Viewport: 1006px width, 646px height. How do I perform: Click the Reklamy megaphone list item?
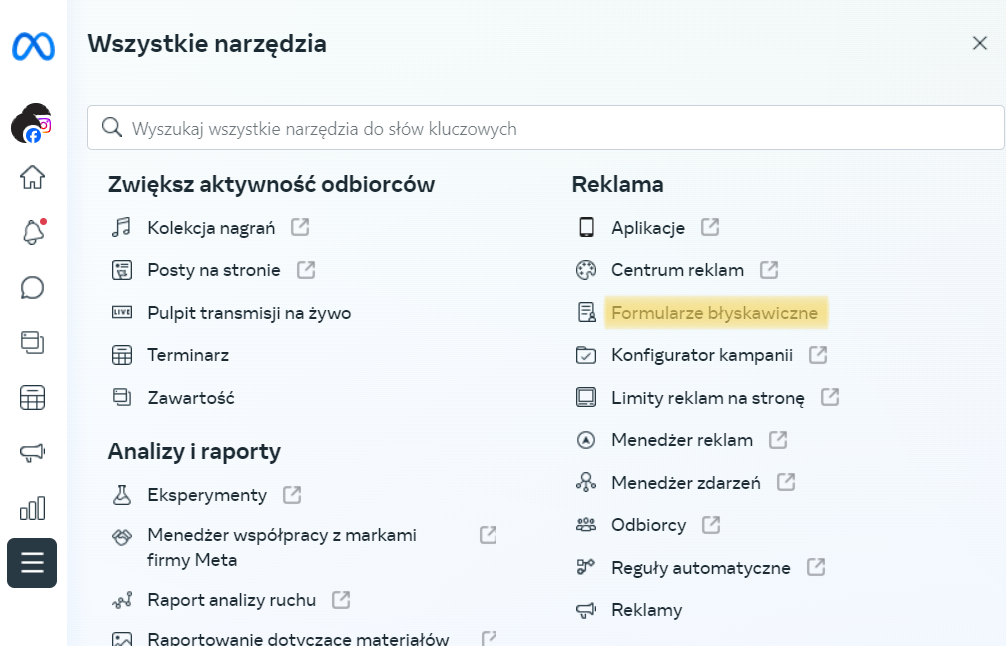[x=646, y=610]
